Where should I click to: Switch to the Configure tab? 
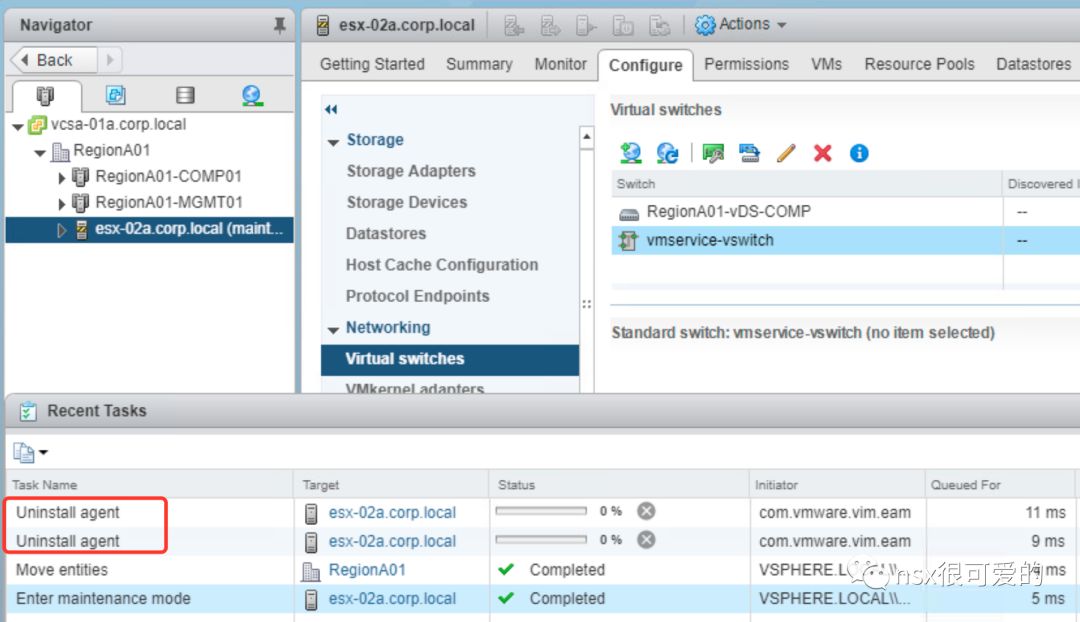point(645,65)
